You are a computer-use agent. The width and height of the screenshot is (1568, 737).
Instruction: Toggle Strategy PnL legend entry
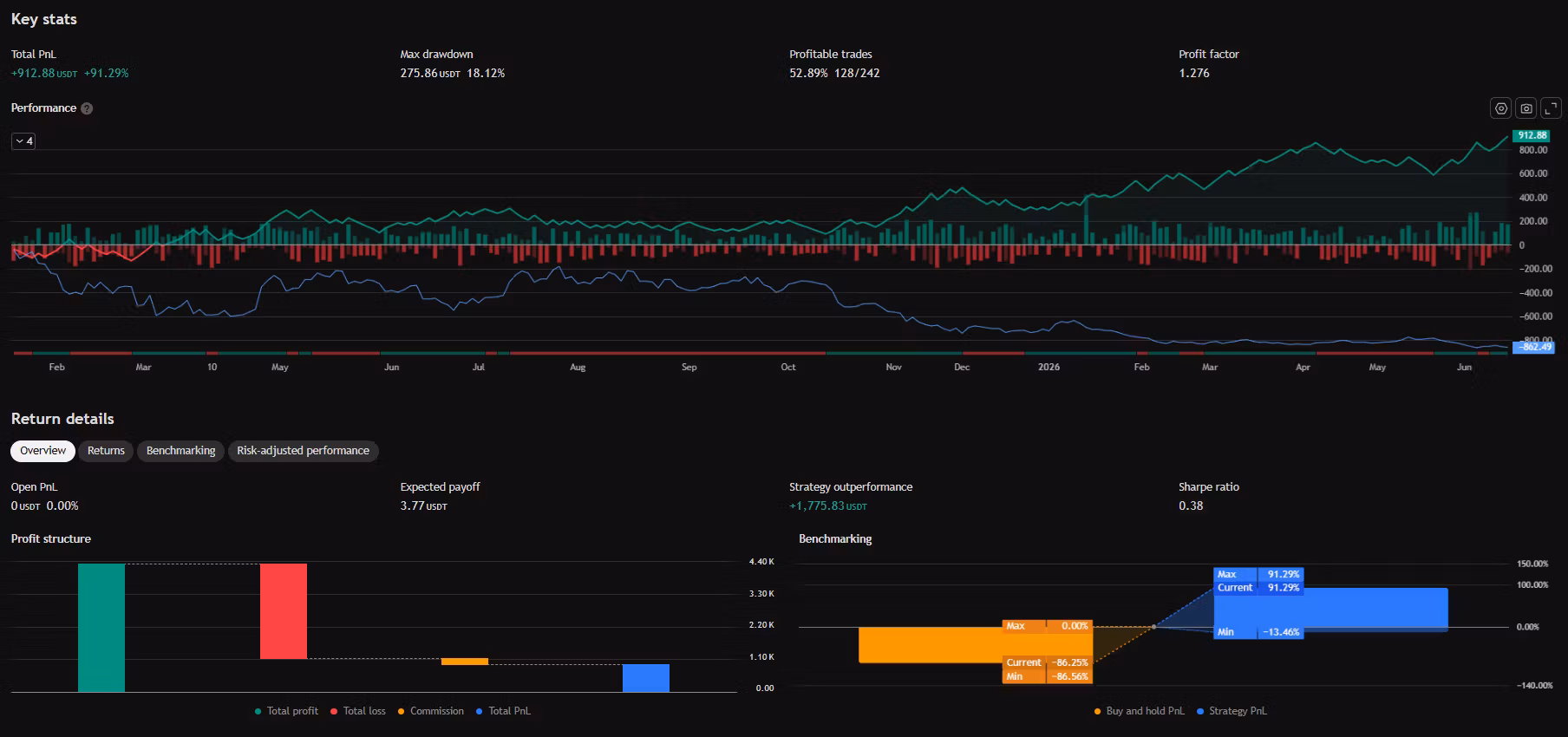pyautogui.click(x=1232, y=711)
